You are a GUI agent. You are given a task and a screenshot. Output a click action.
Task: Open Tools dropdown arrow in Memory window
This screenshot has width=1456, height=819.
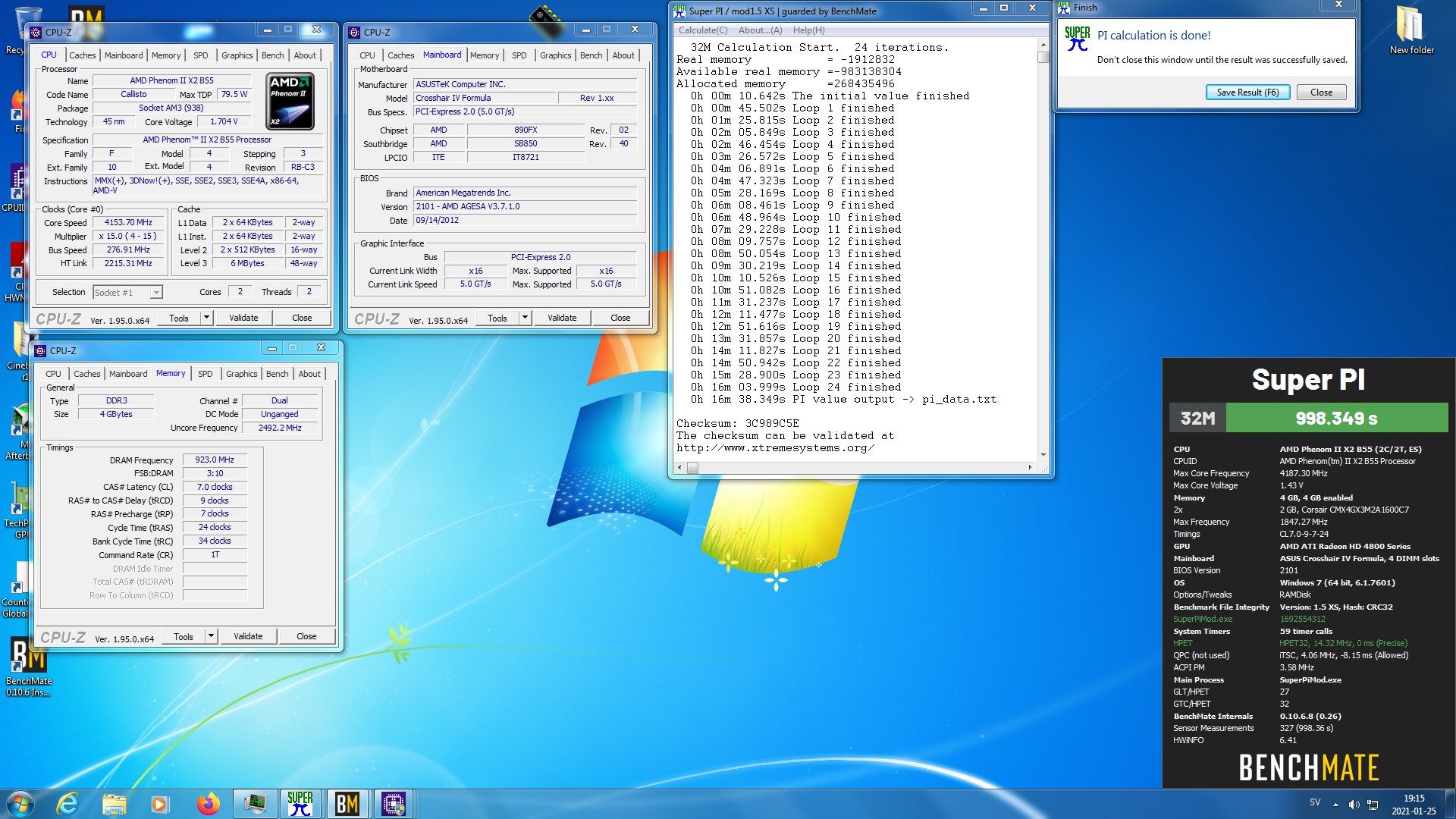click(211, 636)
